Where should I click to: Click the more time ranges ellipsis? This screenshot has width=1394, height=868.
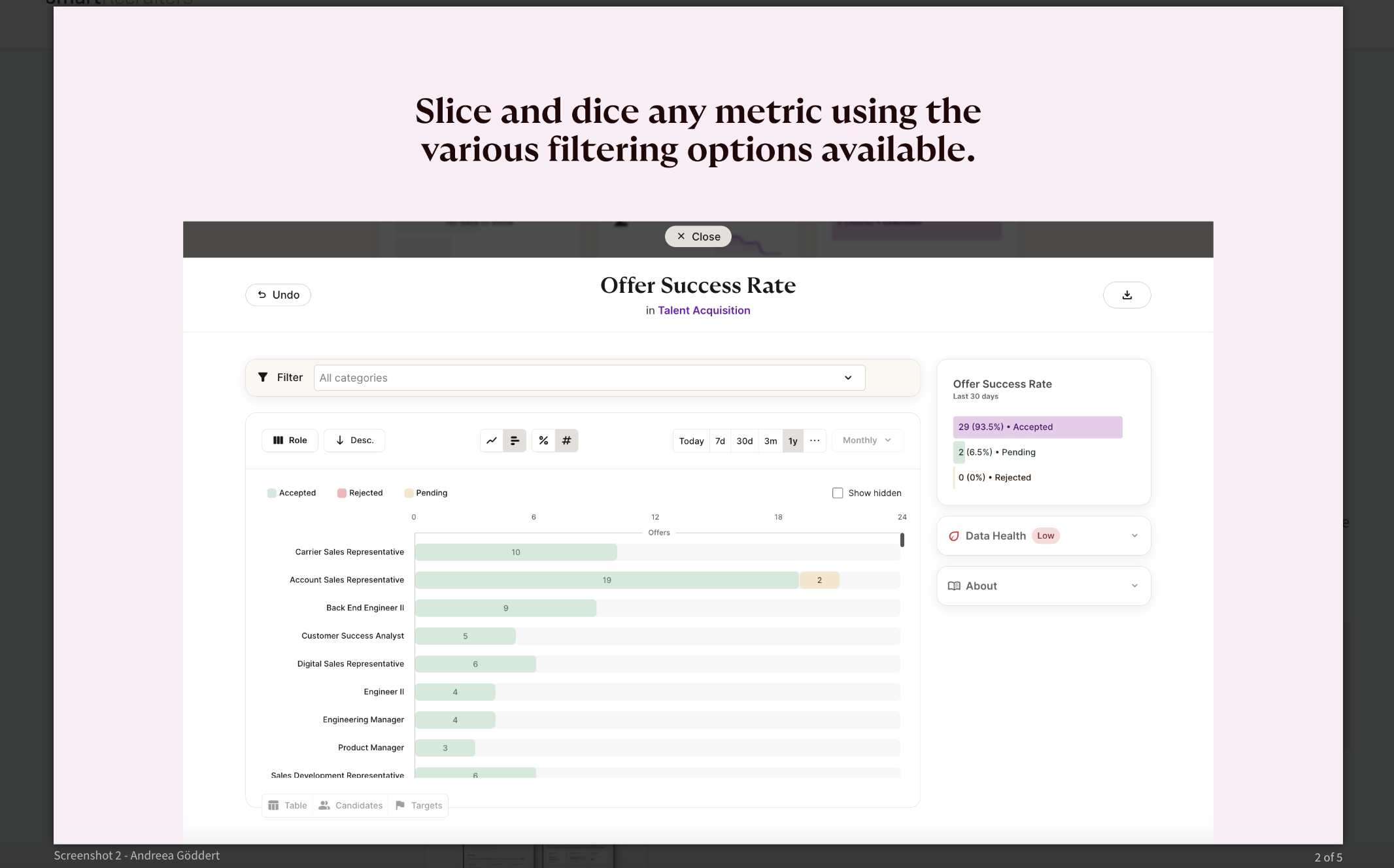point(815,441)
